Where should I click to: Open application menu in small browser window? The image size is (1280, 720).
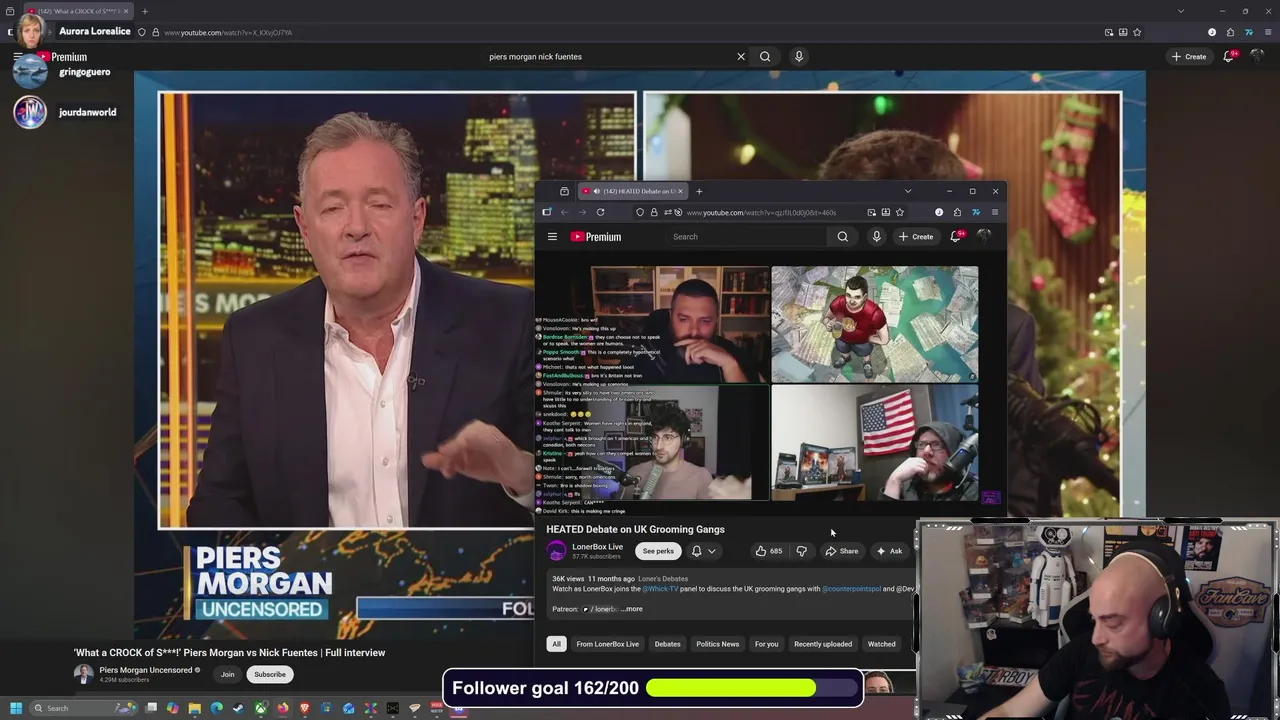point(994,212)
